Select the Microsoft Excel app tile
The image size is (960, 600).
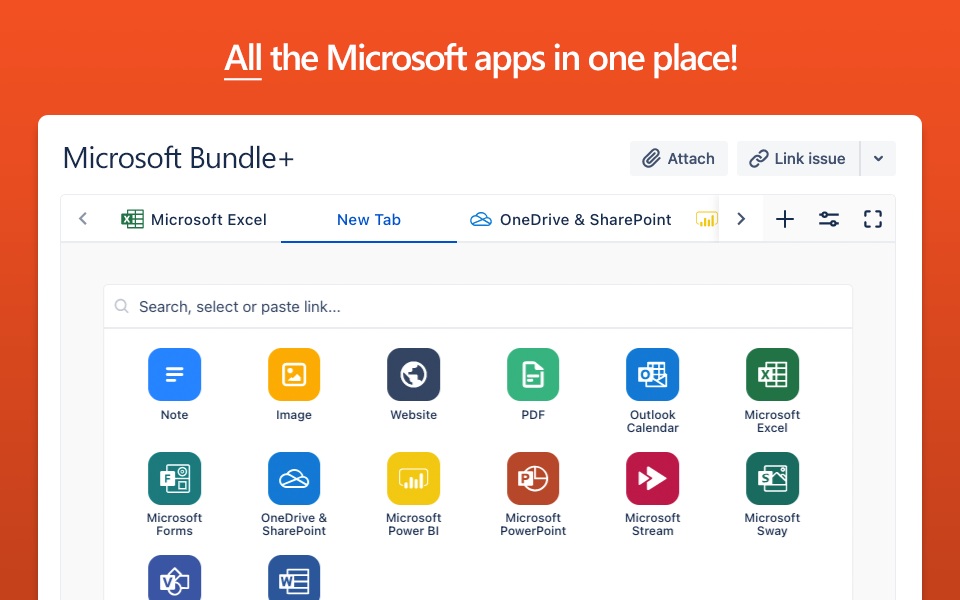[x=772, y=375]
